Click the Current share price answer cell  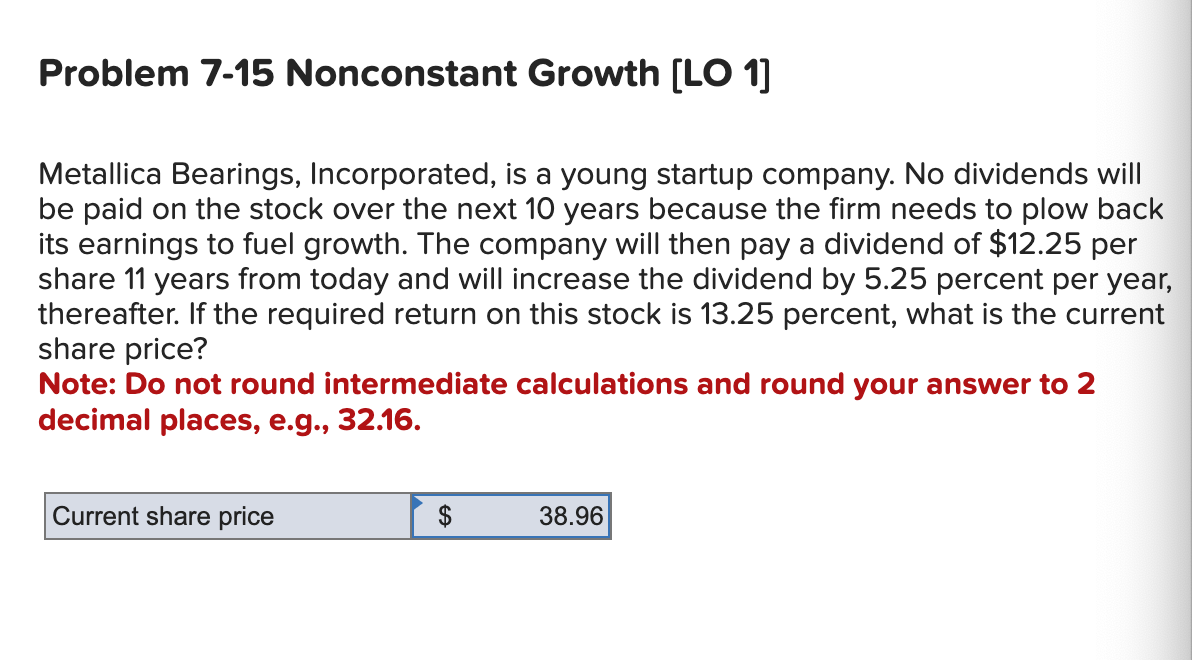tap(510, 517)
